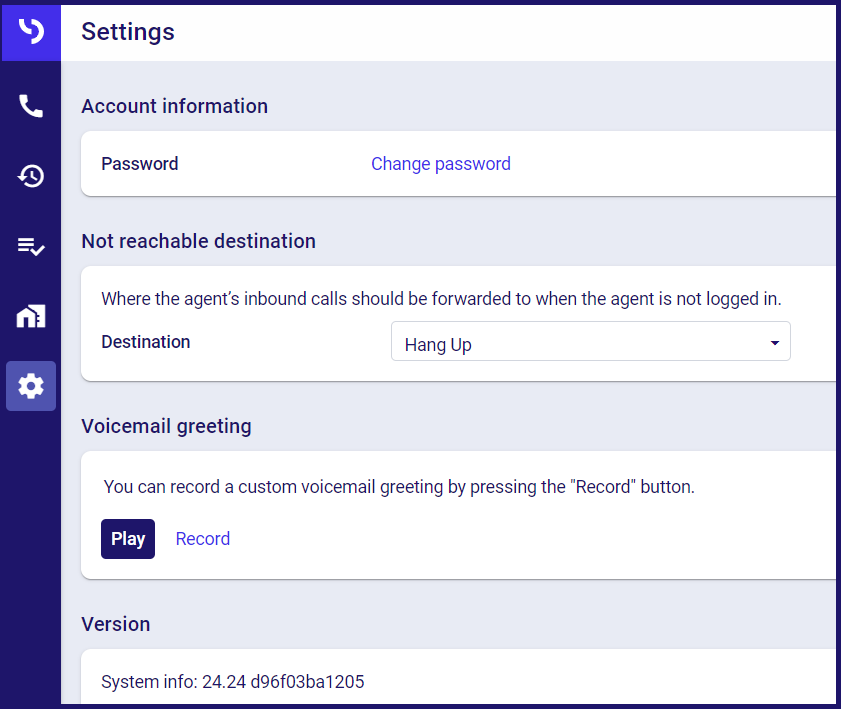Viewport: 841px width, 709px height.
Task: Click Record to record a voicemail greeting
Action: pos(202,539)
